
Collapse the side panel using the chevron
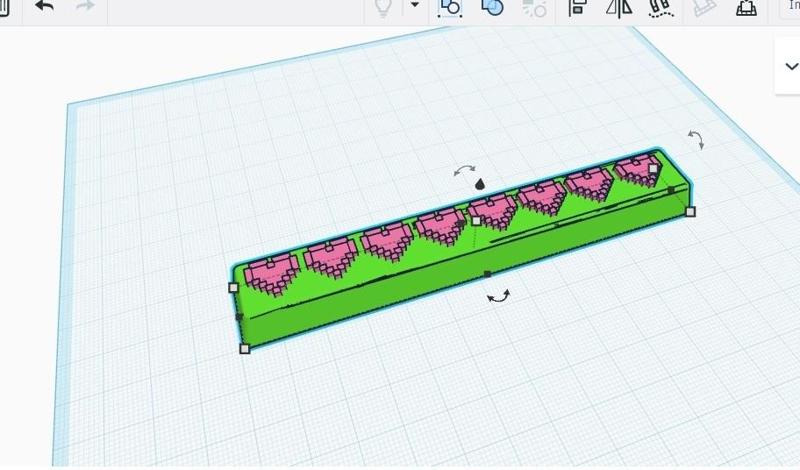(791, 66)
